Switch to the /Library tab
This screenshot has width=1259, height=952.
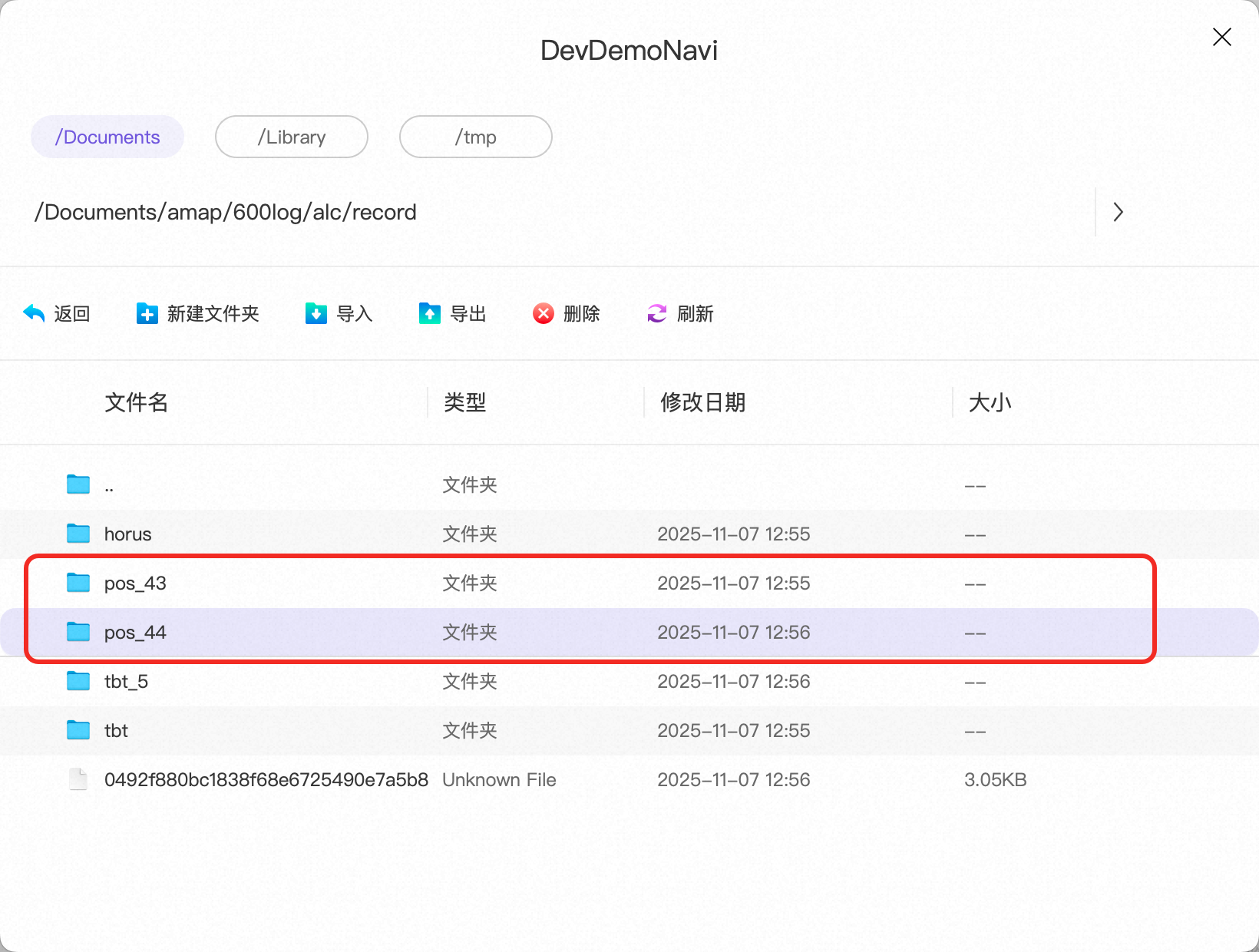(x=292, y=137)
